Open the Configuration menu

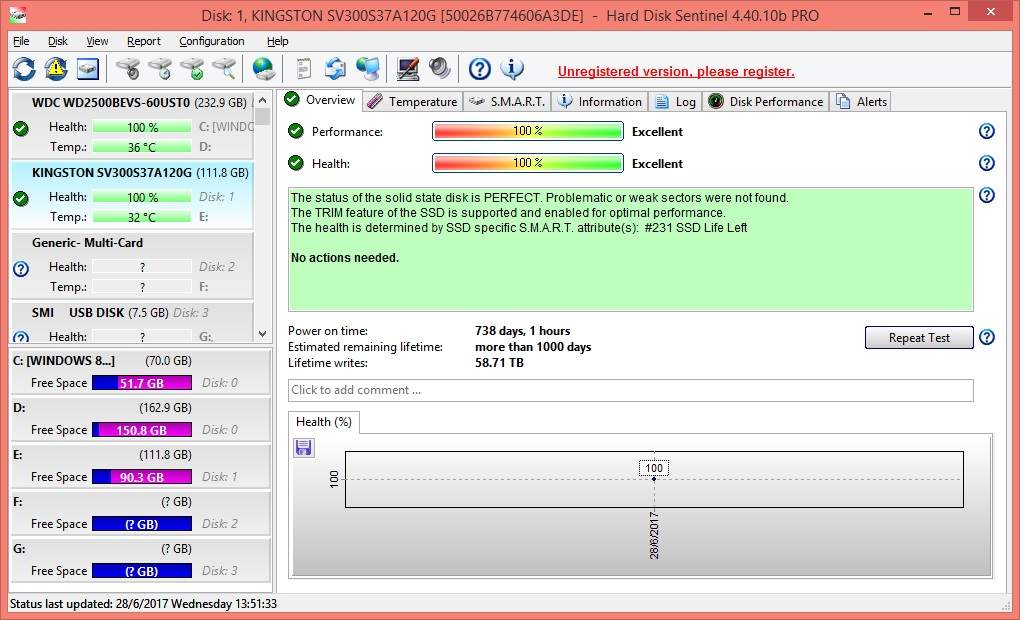click(x=211, y=41)
